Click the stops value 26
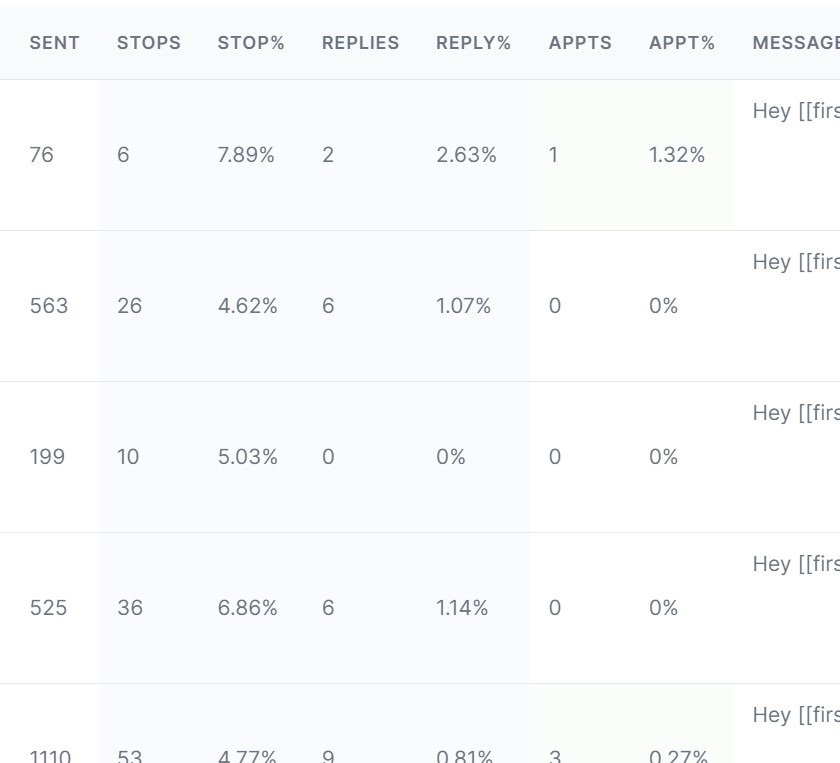The width and height of the screenshot is (840, 763). (130, 306)
